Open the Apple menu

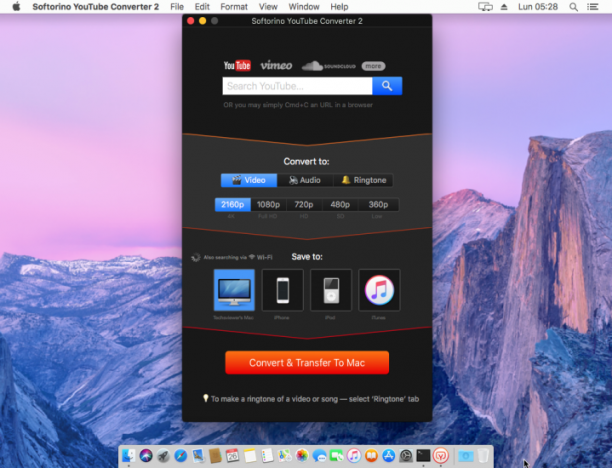(16, 7)
